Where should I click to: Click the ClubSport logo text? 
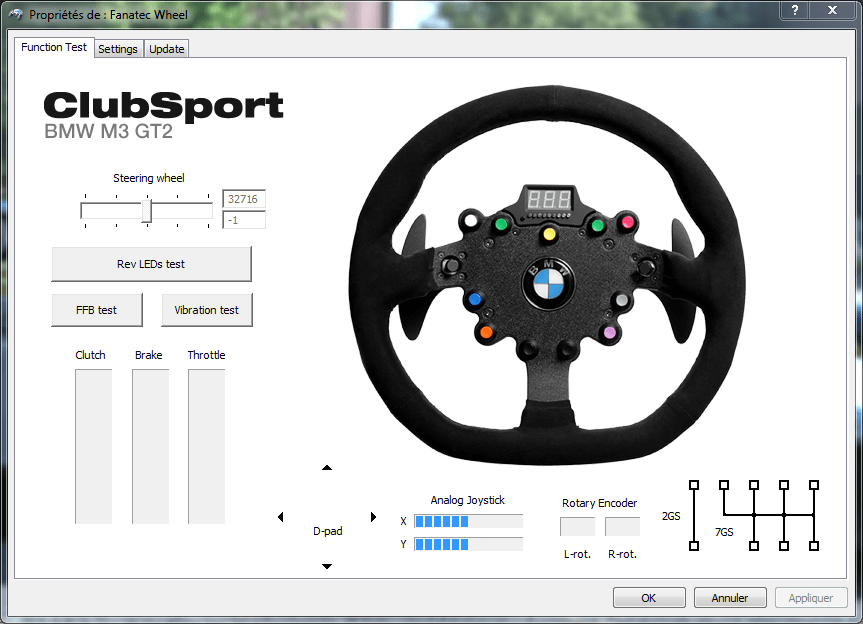(x=163, y=106)
